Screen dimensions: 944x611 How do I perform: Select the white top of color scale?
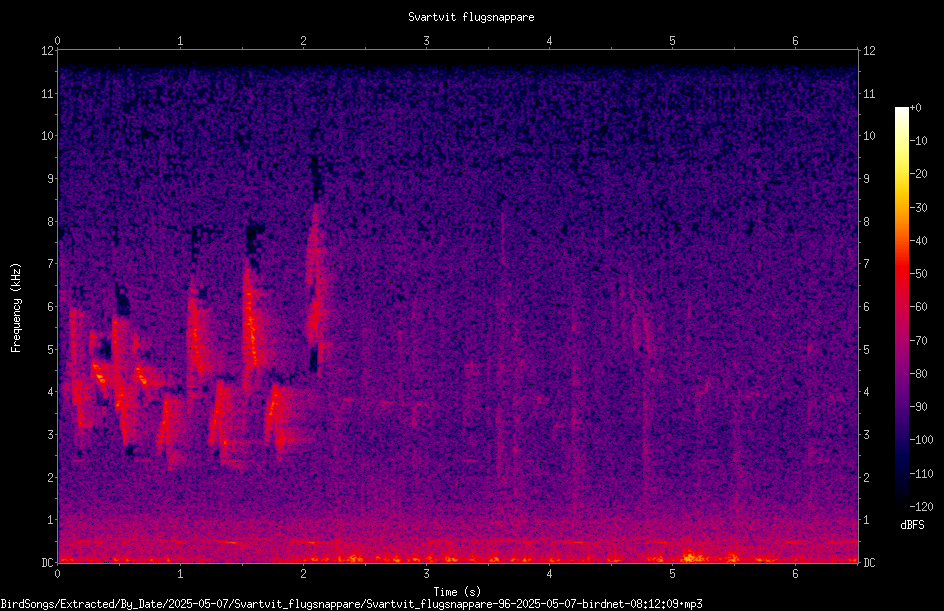coord(901,111)
